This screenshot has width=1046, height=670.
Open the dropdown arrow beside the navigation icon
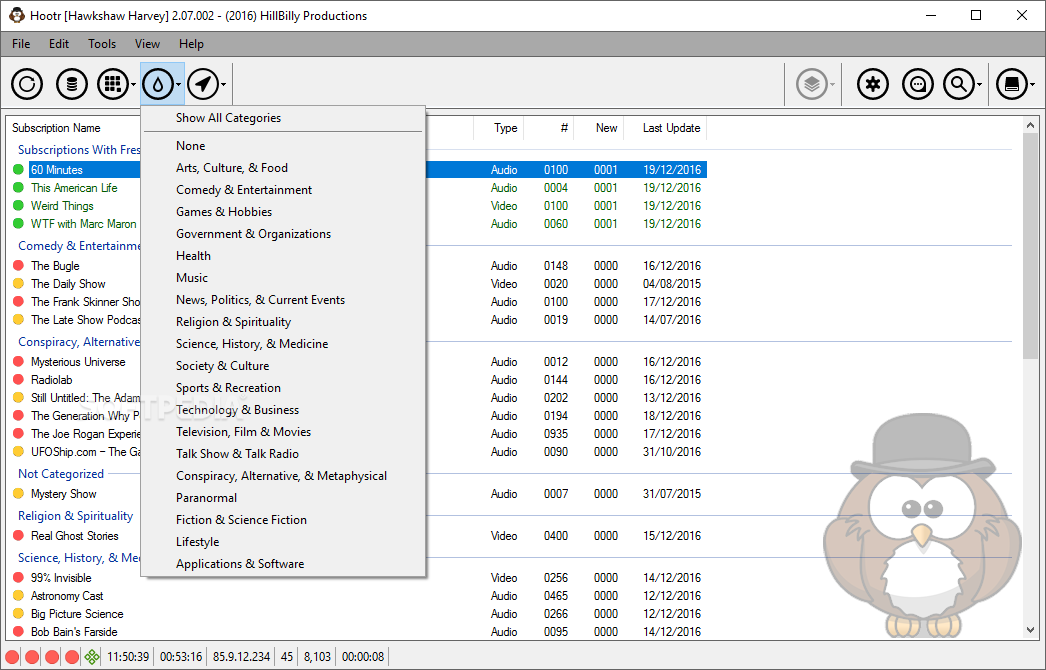(223, 85)
